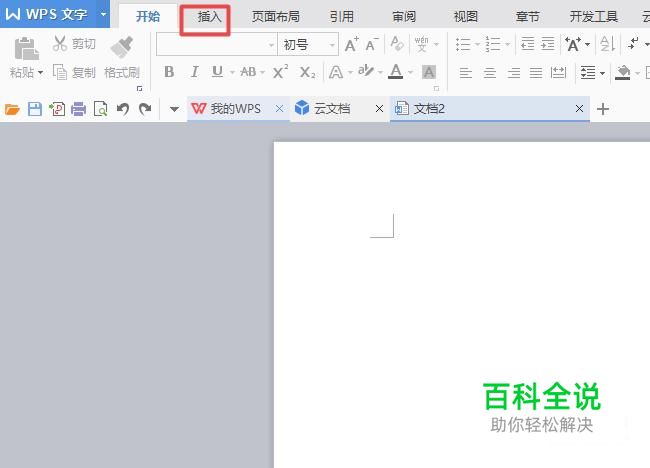Click the bullet list icon
Viewport: 650px width, 468px height.
click(x=463, y=44)
